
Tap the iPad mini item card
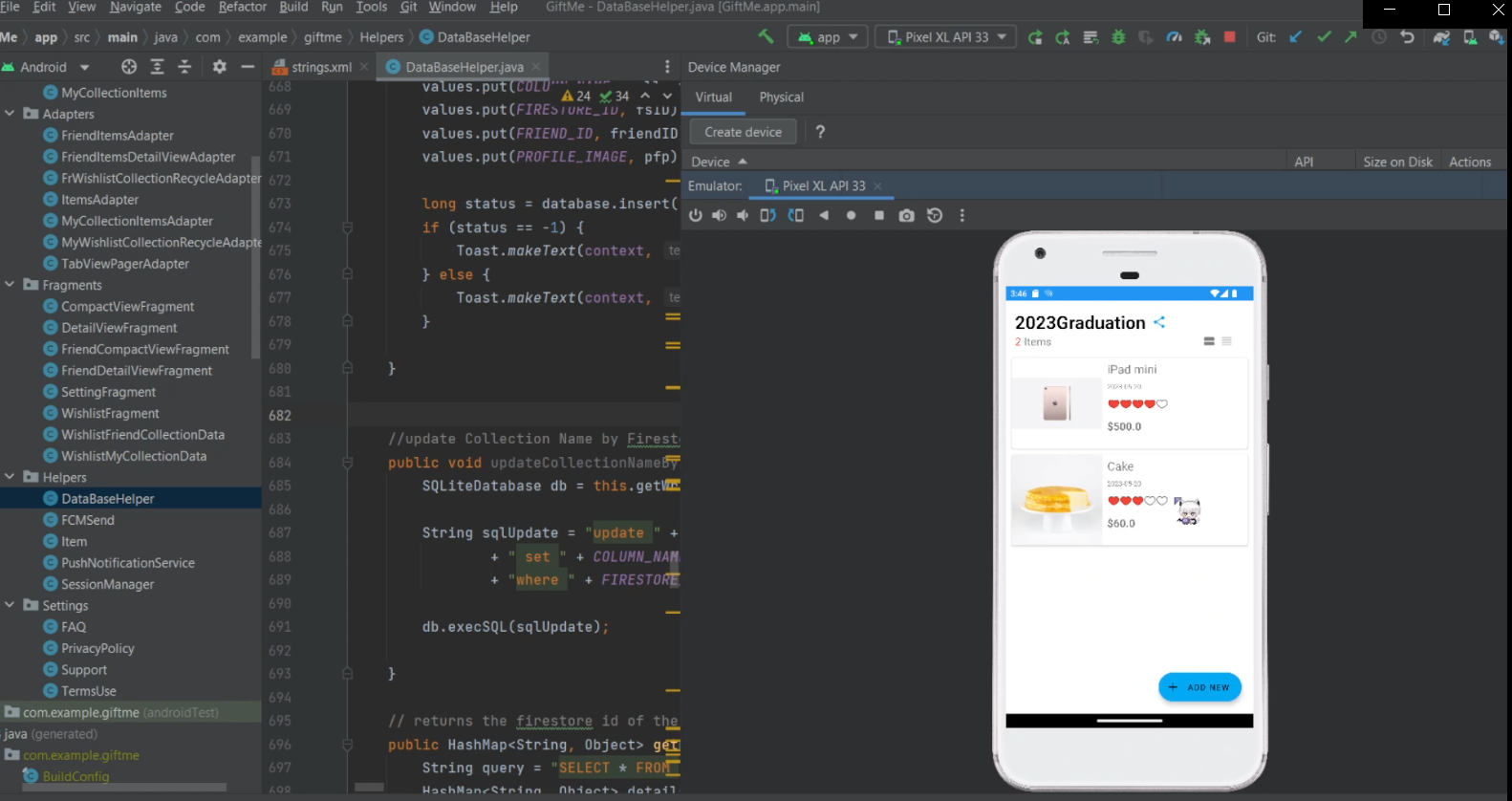click(x=1130, y=403)
